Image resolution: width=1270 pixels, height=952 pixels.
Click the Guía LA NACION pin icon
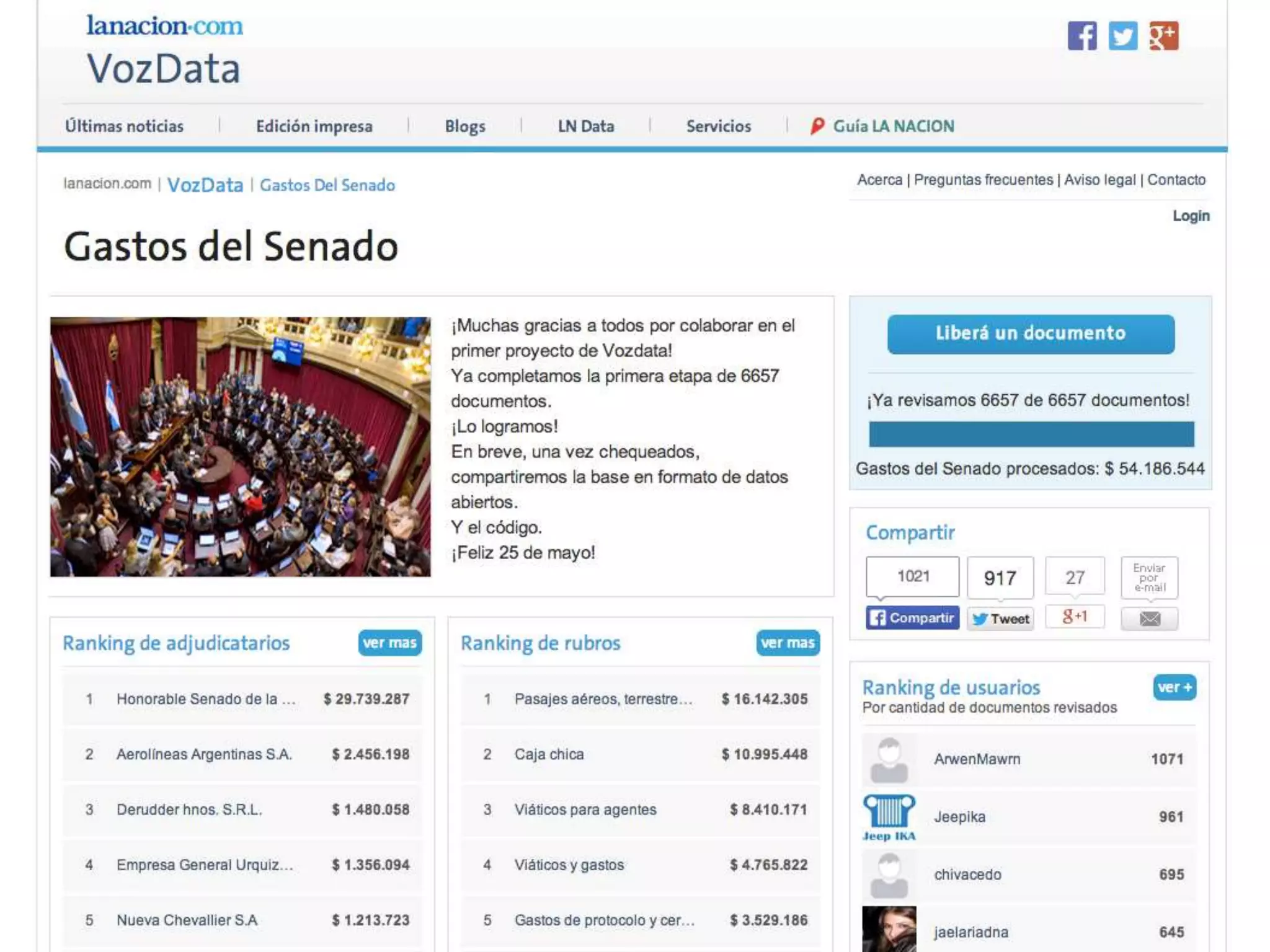(817, 126)
